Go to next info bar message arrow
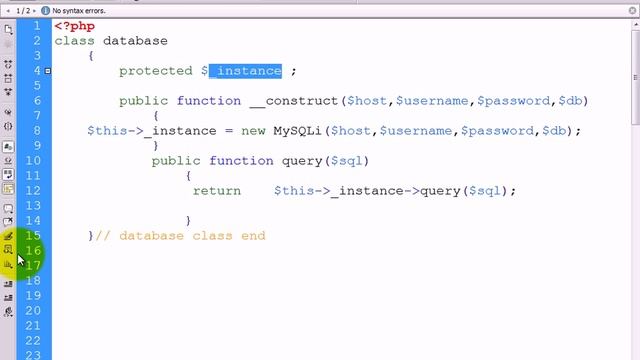Screen dimensions: 640x360 coord(34,11)
